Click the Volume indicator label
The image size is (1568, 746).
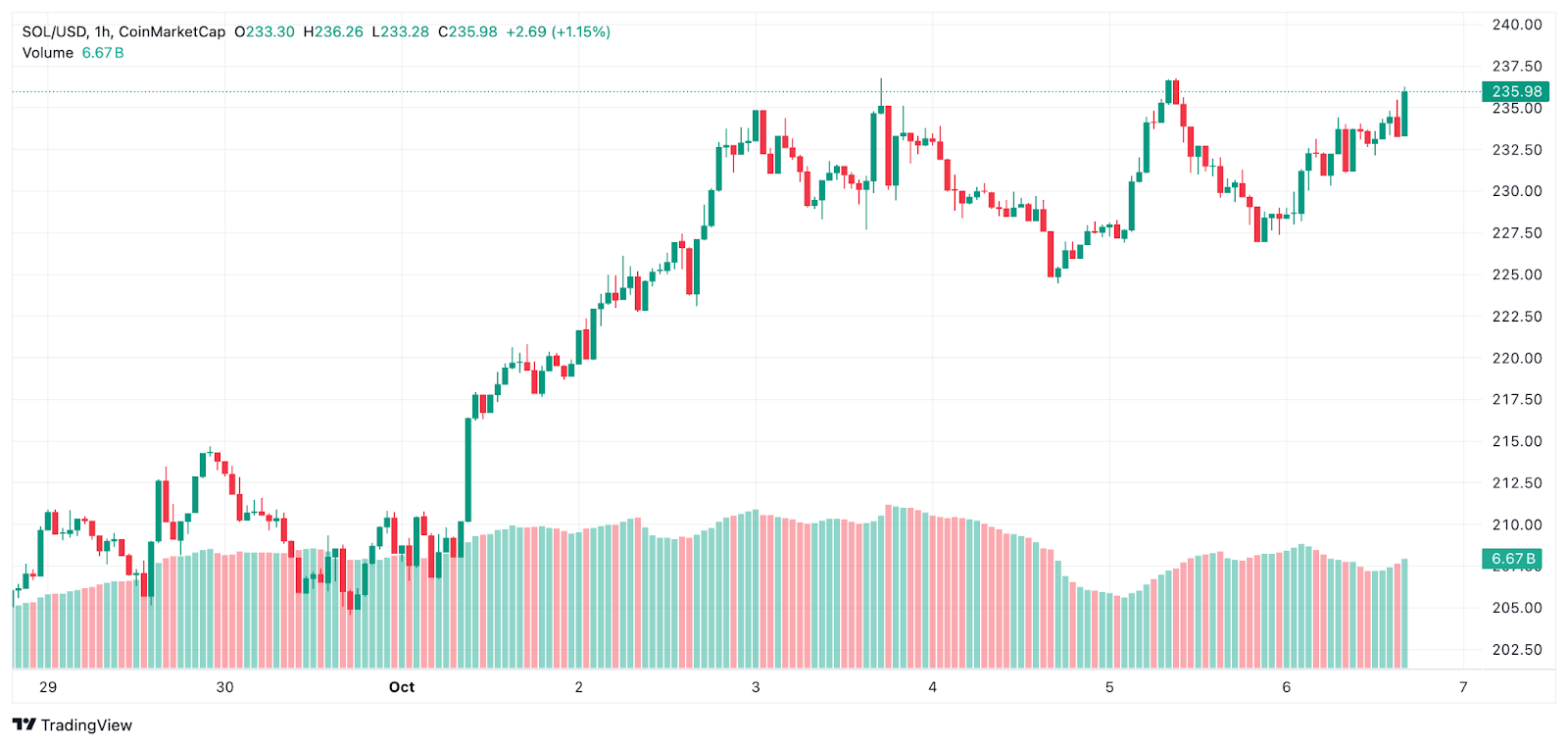(48, 53)
